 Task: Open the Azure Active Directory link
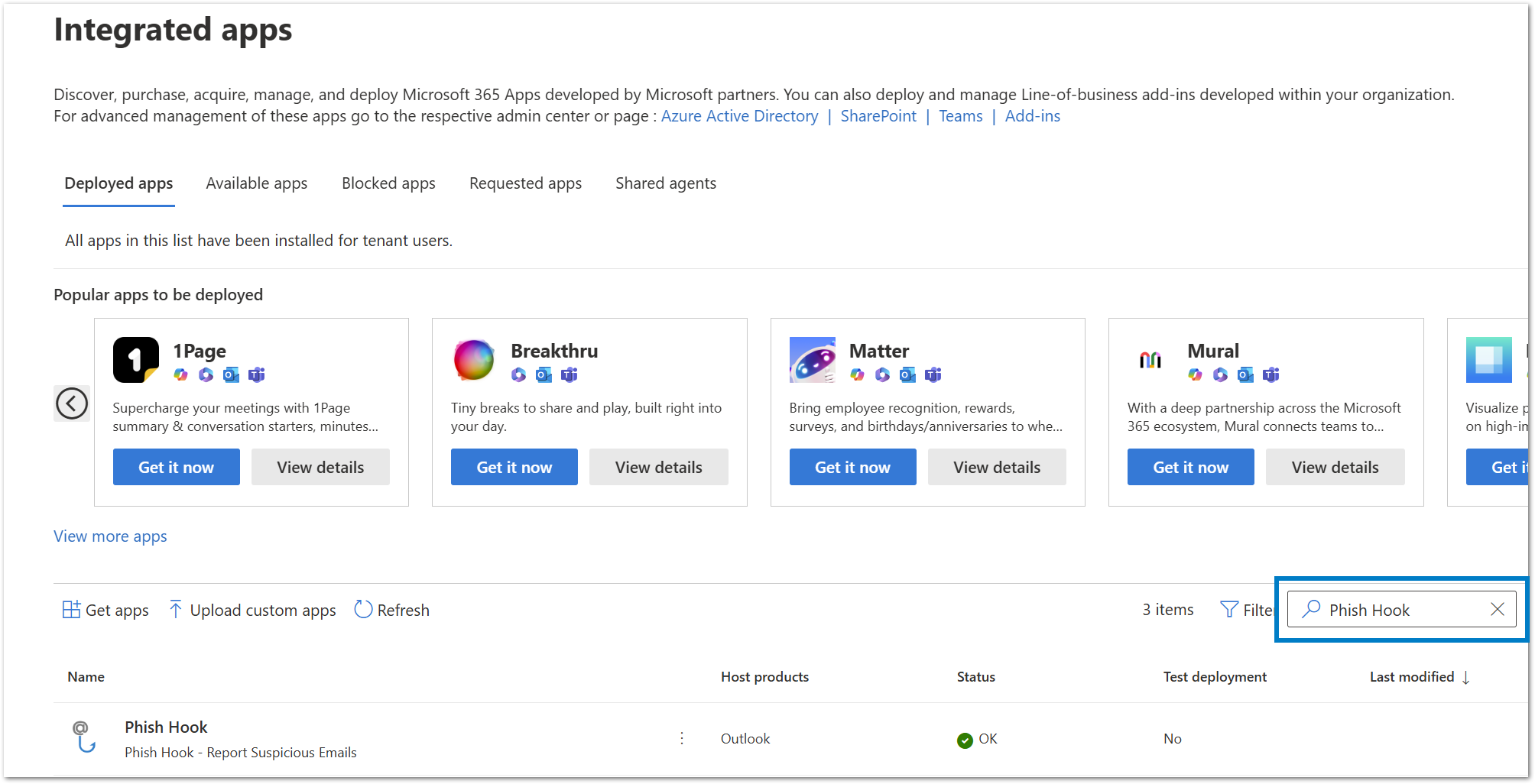(739, 116)
